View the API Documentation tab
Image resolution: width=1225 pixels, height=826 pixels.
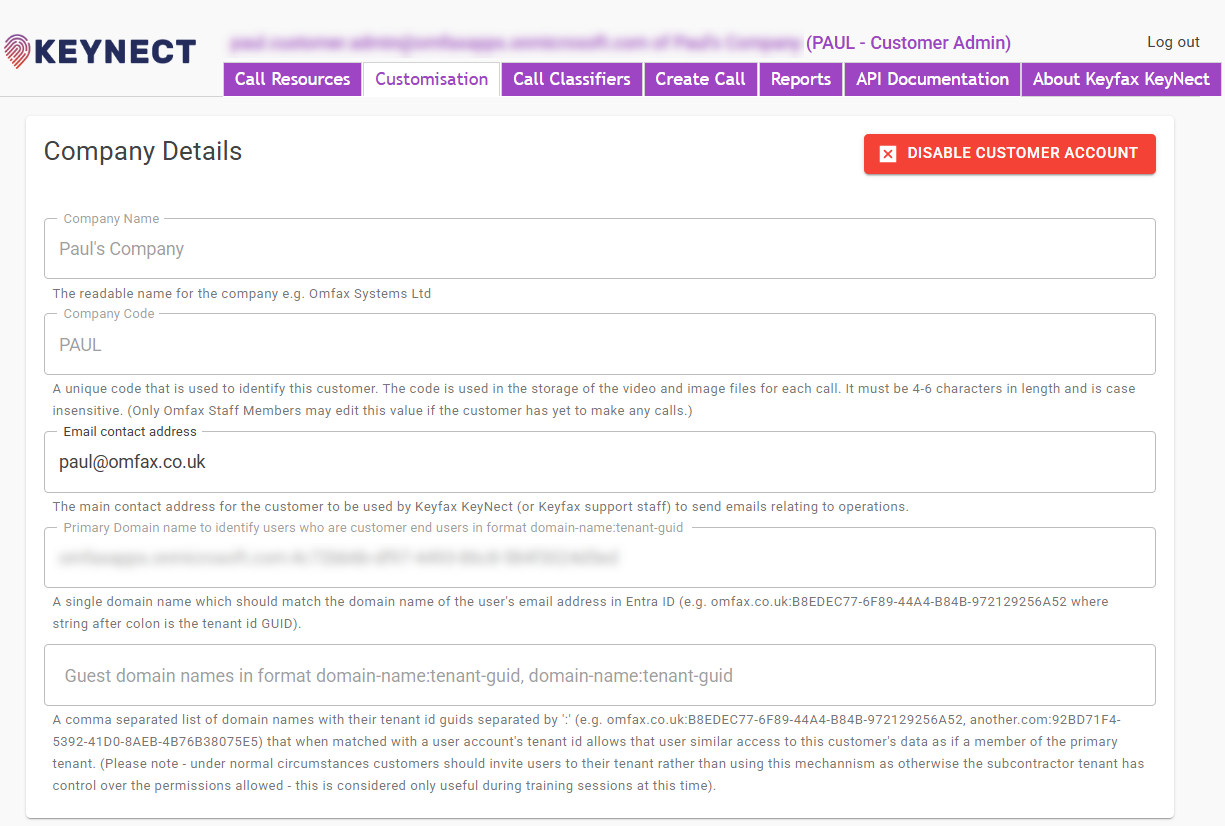932,80
